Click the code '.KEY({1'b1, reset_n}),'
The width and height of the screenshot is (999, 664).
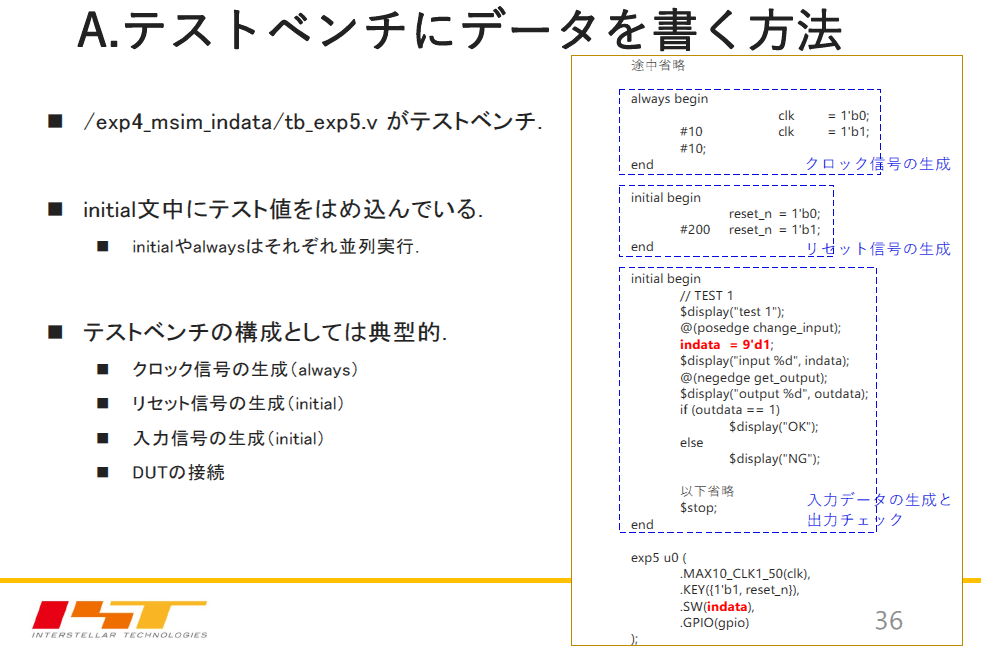(x=739, y=590)
